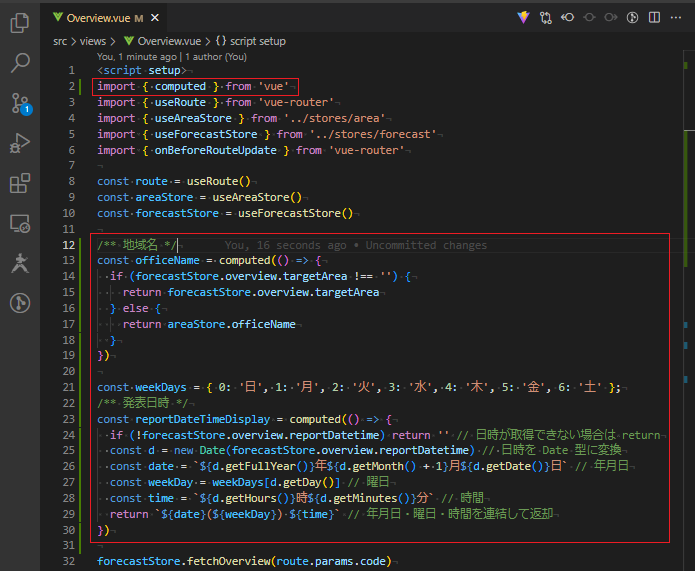695x571 pixels.
Task: Click the 'officeName' constant on line 13
Action: pyautogui.click(x=168, y=260)
